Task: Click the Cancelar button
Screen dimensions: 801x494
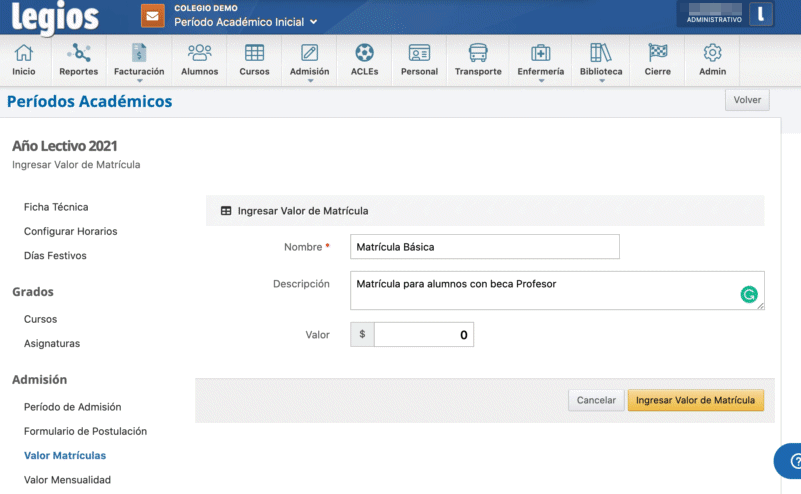Action: (x=596, y=400)
